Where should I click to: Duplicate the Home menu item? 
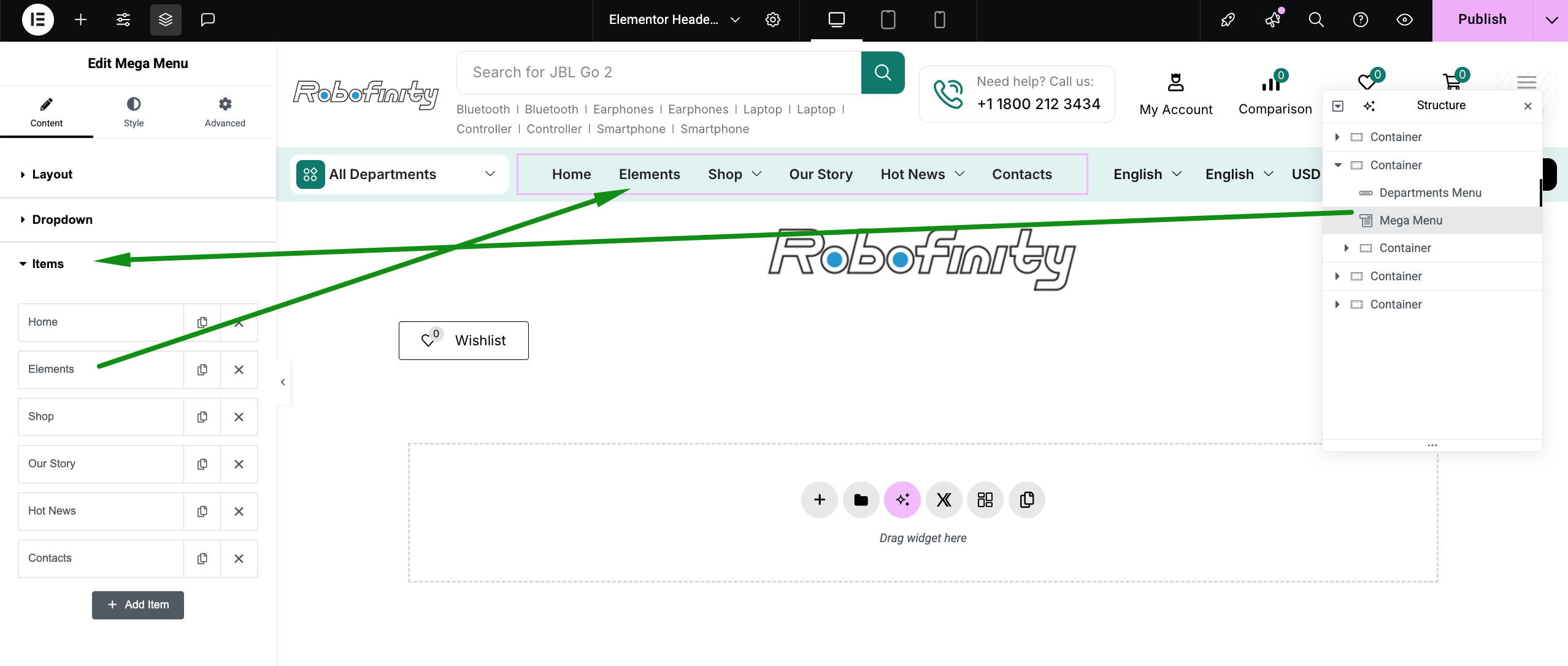click(x=202, y=323)
